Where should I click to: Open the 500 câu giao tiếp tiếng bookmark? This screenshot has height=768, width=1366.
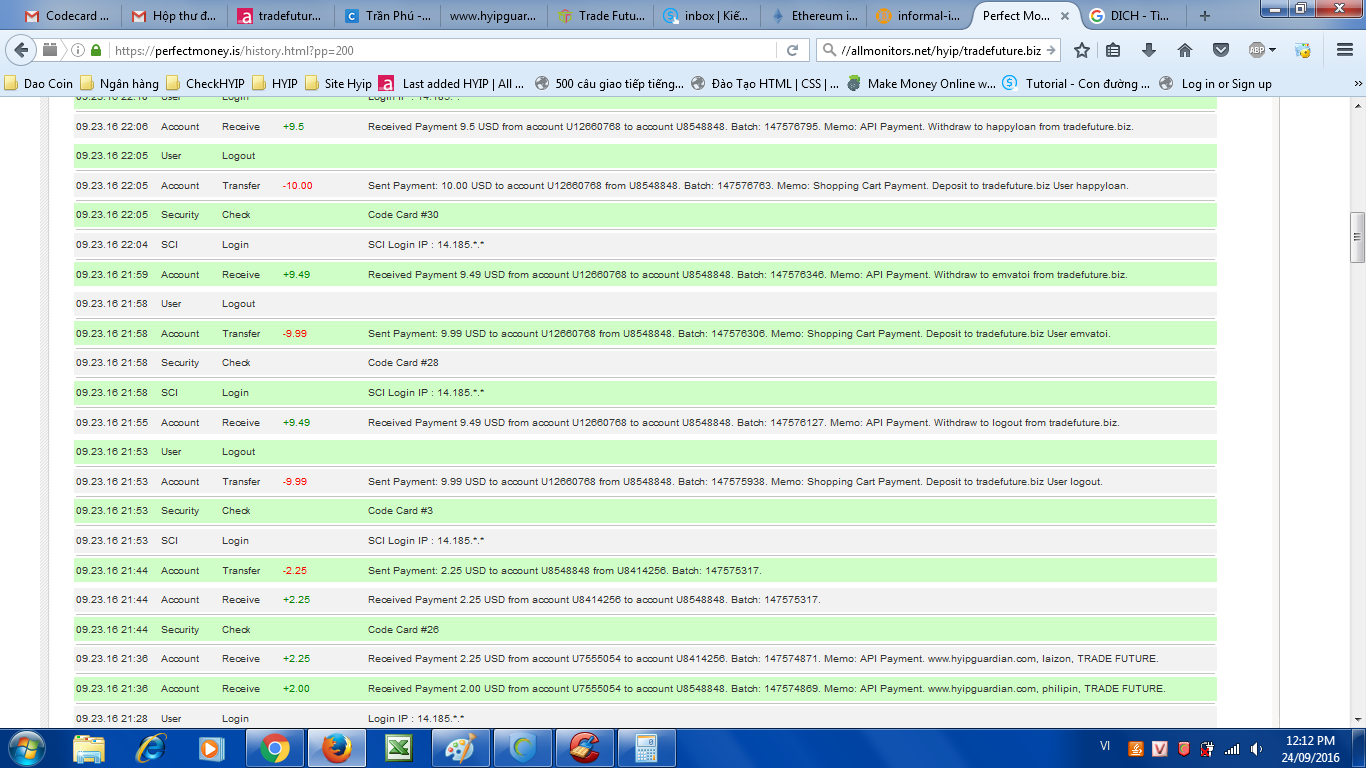tap(610, 84)
